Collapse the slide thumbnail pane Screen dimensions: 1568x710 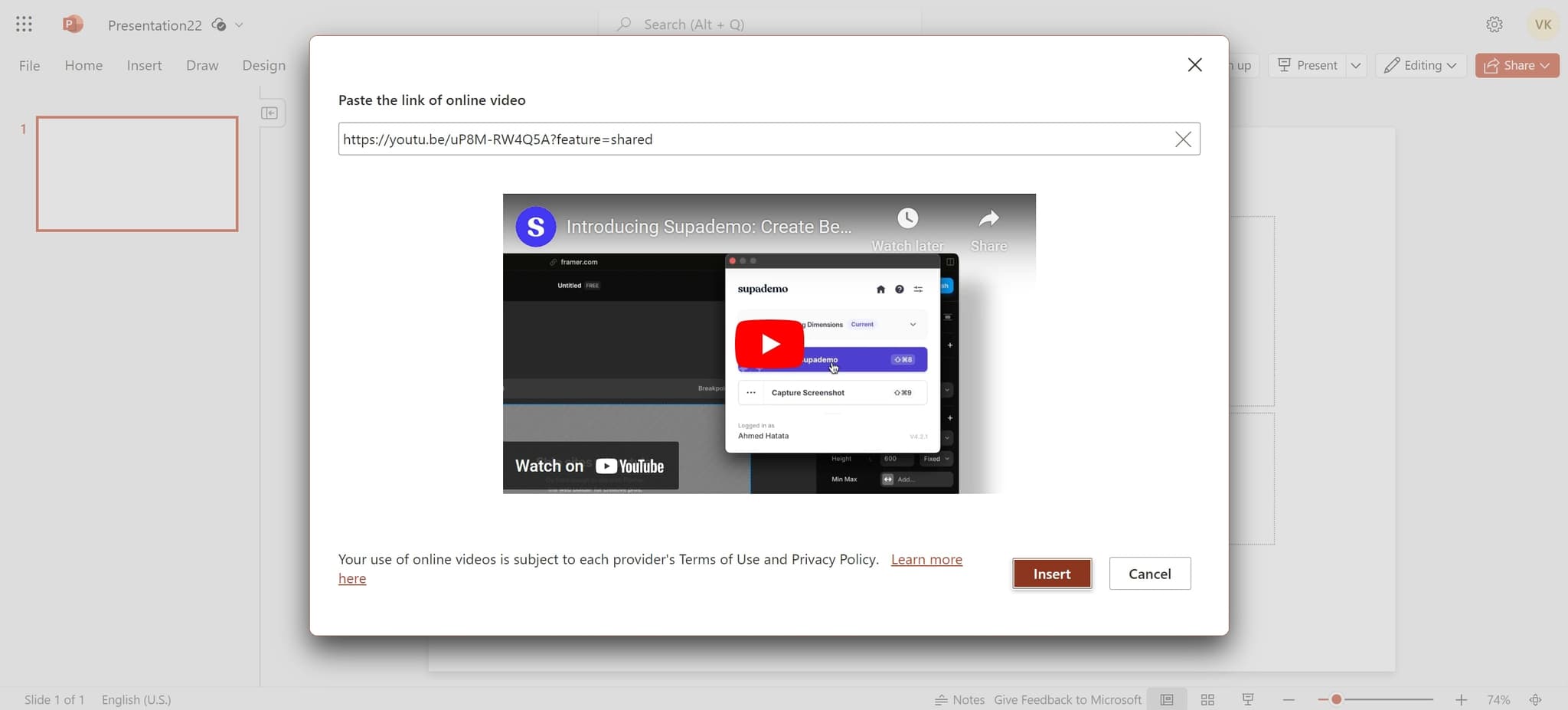270,113
